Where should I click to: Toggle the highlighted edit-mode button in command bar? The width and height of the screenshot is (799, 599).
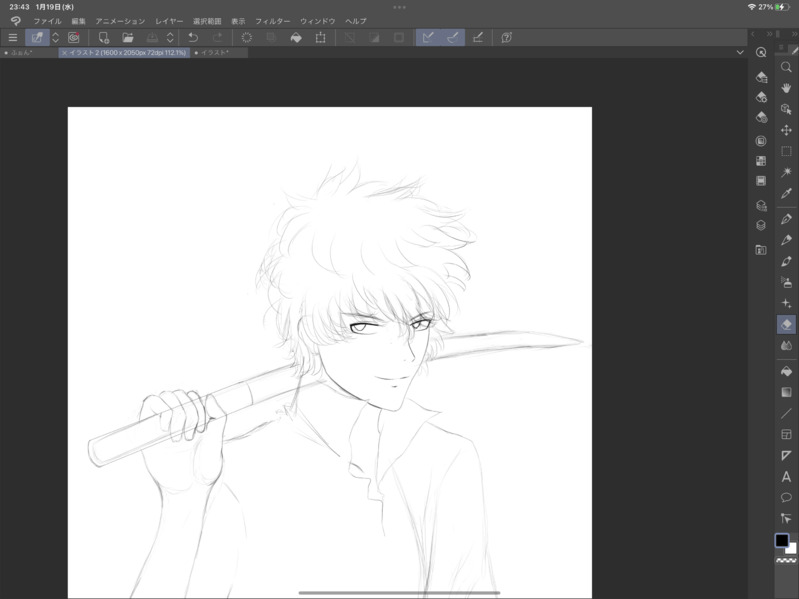37,38
